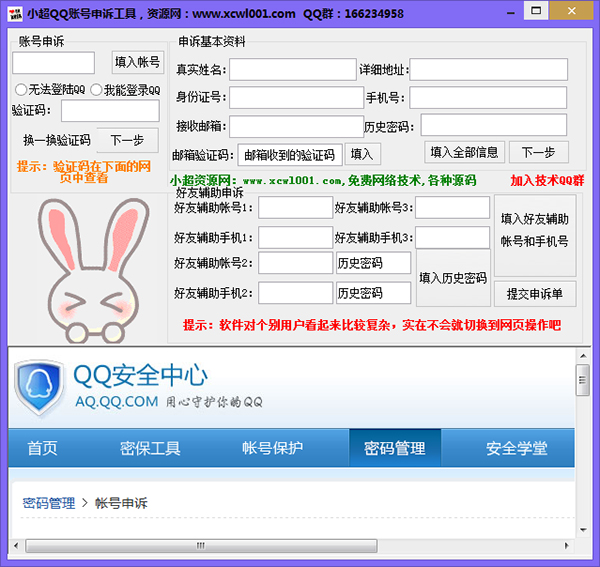Click the 填入历史密码 button

pyautogui.click(x=452, y=278)
